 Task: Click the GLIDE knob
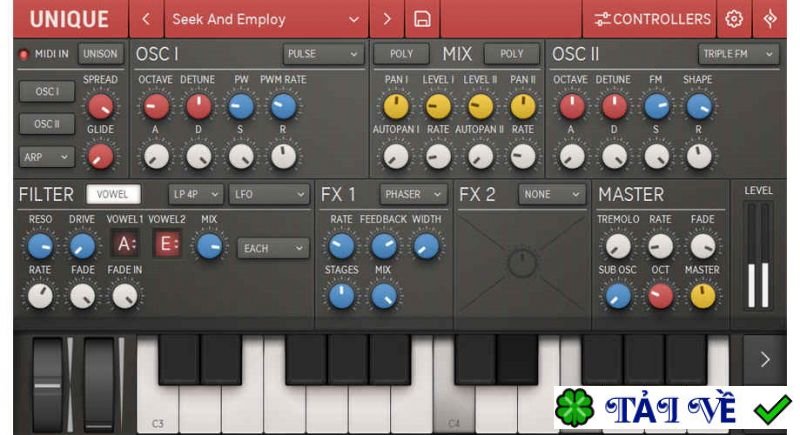click(x=101, y=156)
